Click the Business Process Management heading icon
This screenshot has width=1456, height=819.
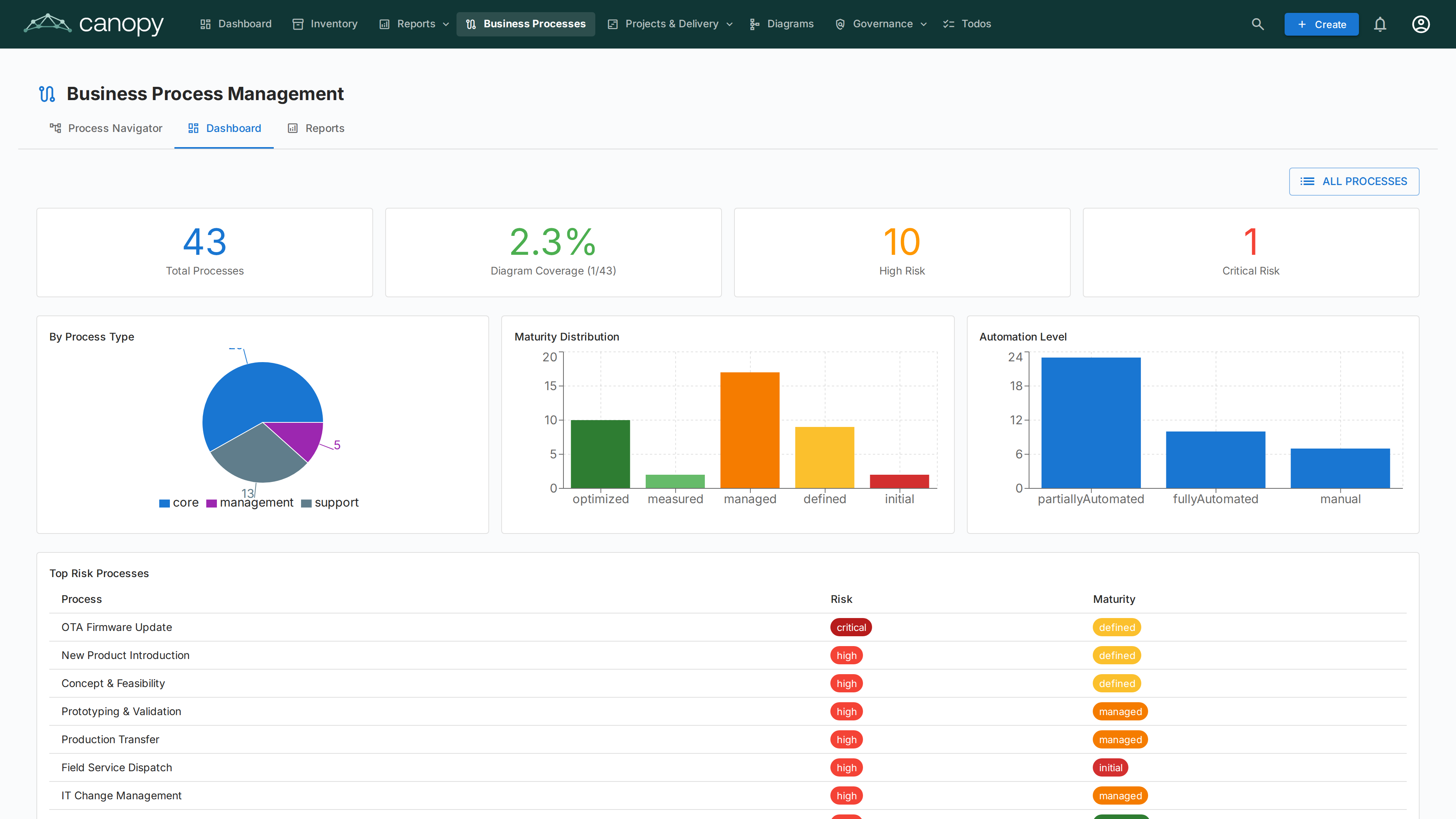pyautogui.click(x=47, y=94)
